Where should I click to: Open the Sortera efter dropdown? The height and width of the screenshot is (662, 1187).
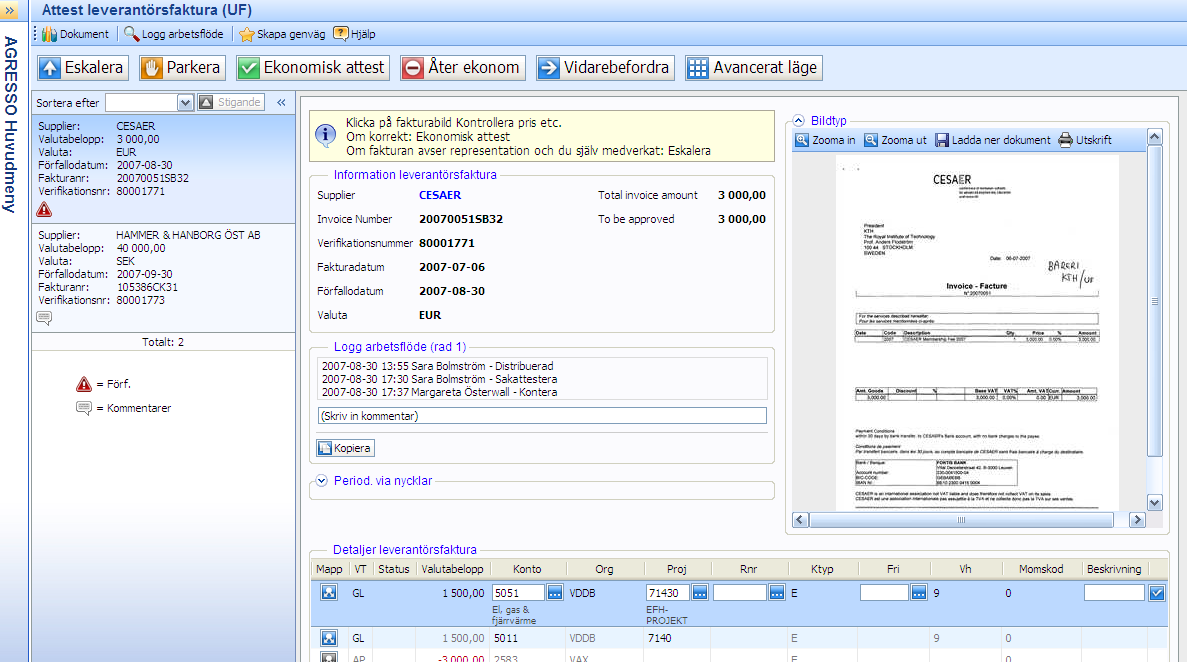185,102
